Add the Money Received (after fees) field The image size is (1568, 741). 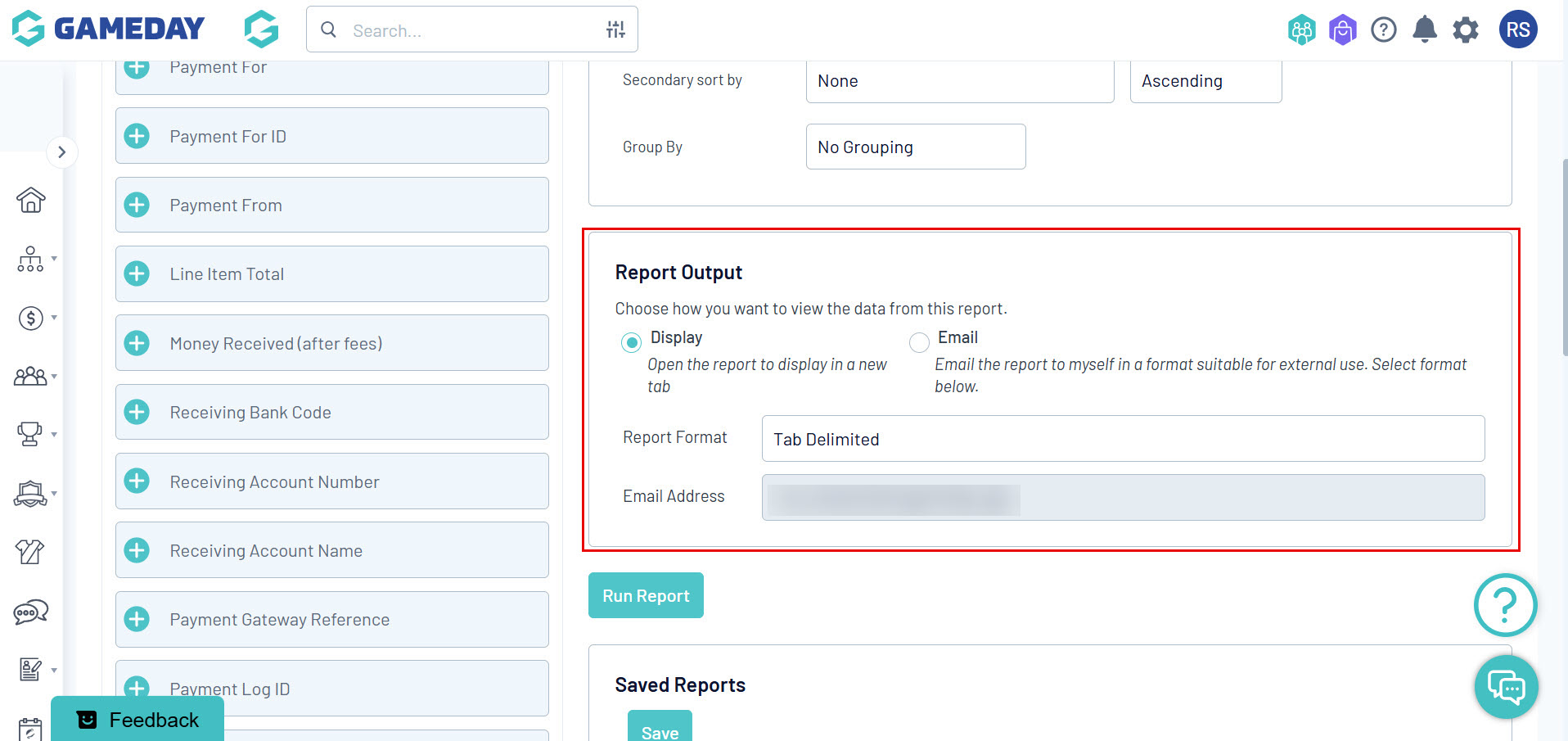pos(137,343)
